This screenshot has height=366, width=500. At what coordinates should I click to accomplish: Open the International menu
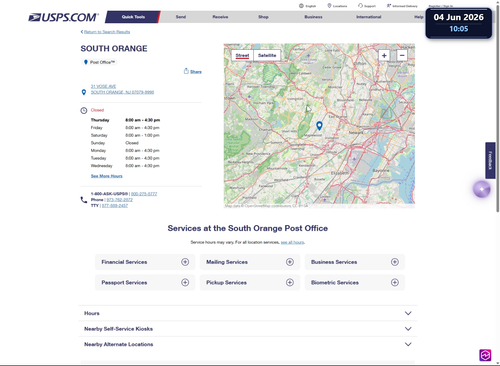click(368, 17)
